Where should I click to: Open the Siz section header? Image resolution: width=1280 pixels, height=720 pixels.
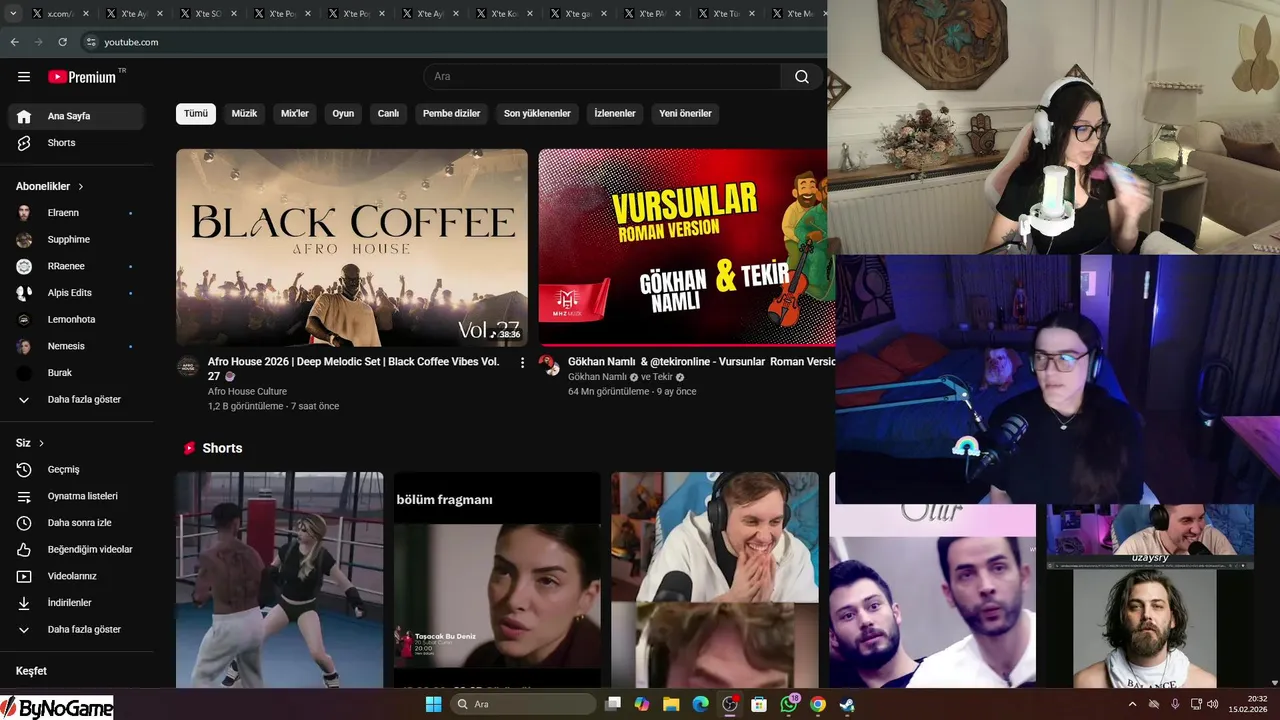30,443
